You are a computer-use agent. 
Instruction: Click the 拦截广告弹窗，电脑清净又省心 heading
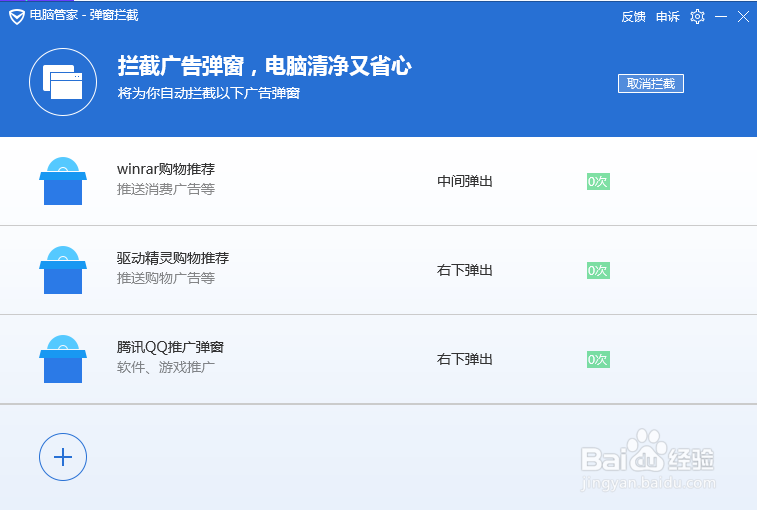(x=265, y=66)
